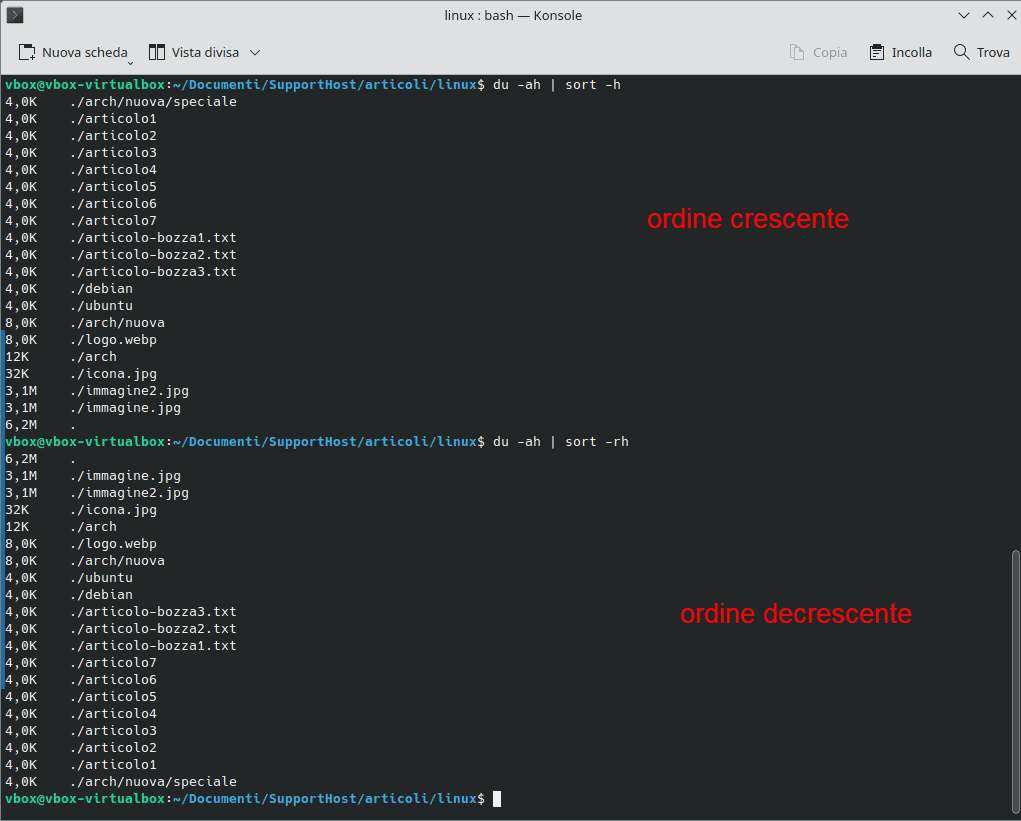
Task: Select './icona.jpg' in the sort -h output
Action: tap(113, 374)
